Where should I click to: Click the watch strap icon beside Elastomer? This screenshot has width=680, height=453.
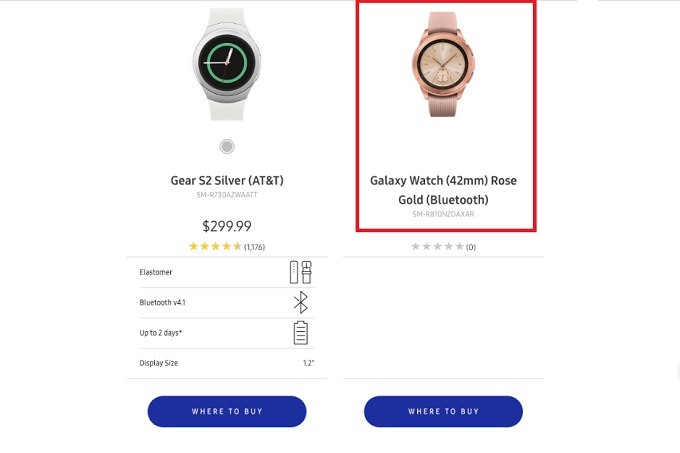[x=301, y=272]
